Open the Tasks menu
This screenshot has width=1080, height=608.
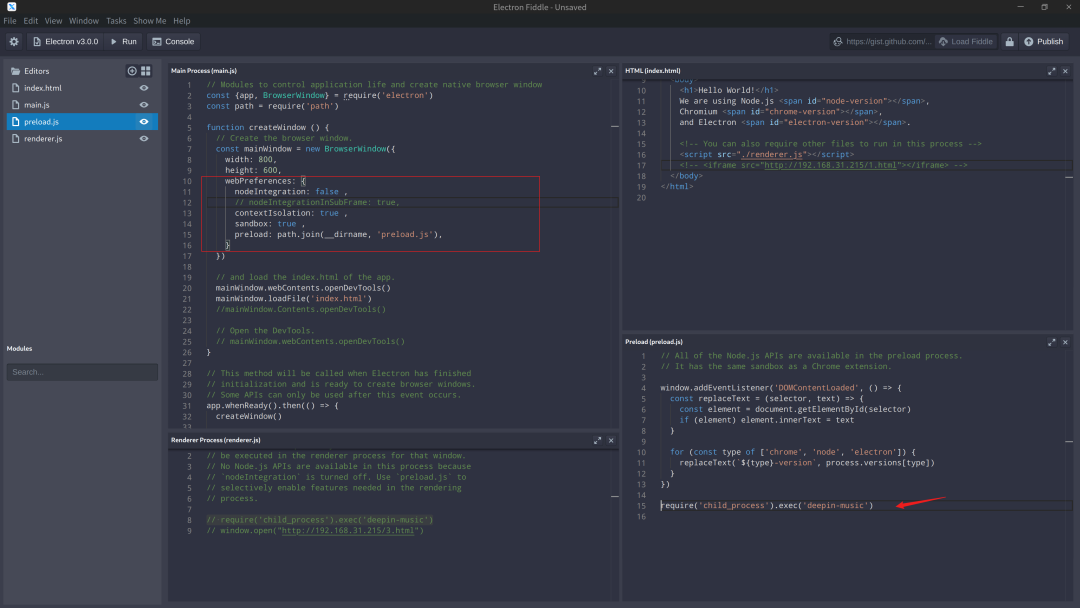point(116,20)
